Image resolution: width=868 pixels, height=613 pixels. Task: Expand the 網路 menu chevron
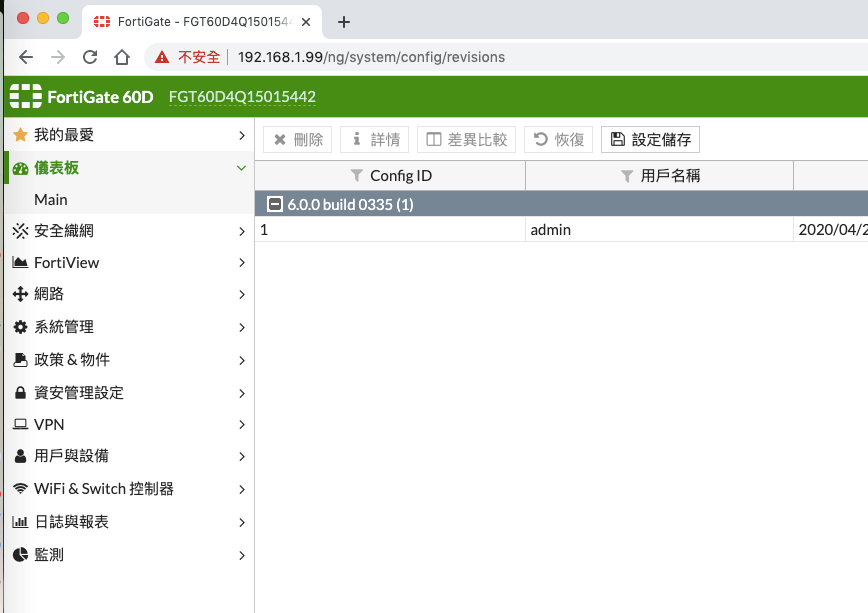point(241,295)
